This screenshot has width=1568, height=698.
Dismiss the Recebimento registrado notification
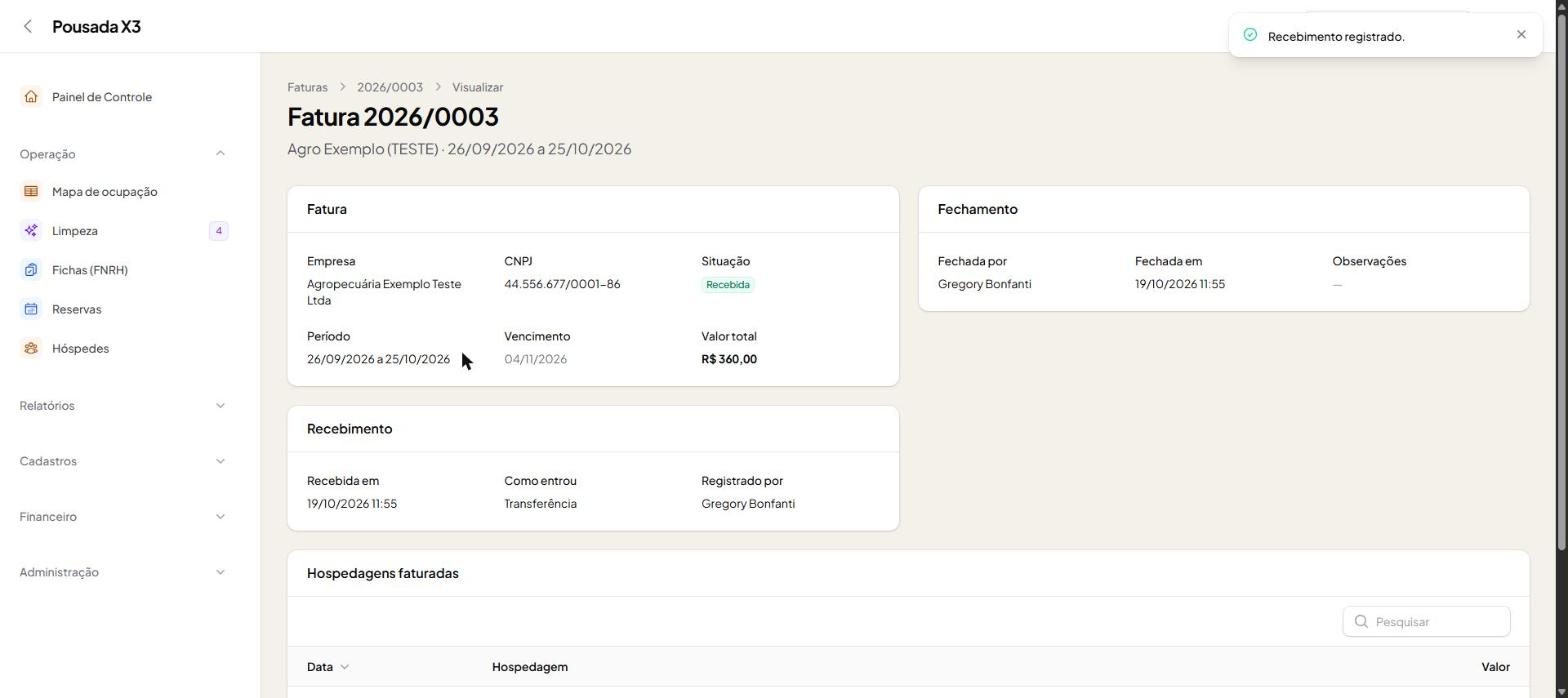[1521, 35]
